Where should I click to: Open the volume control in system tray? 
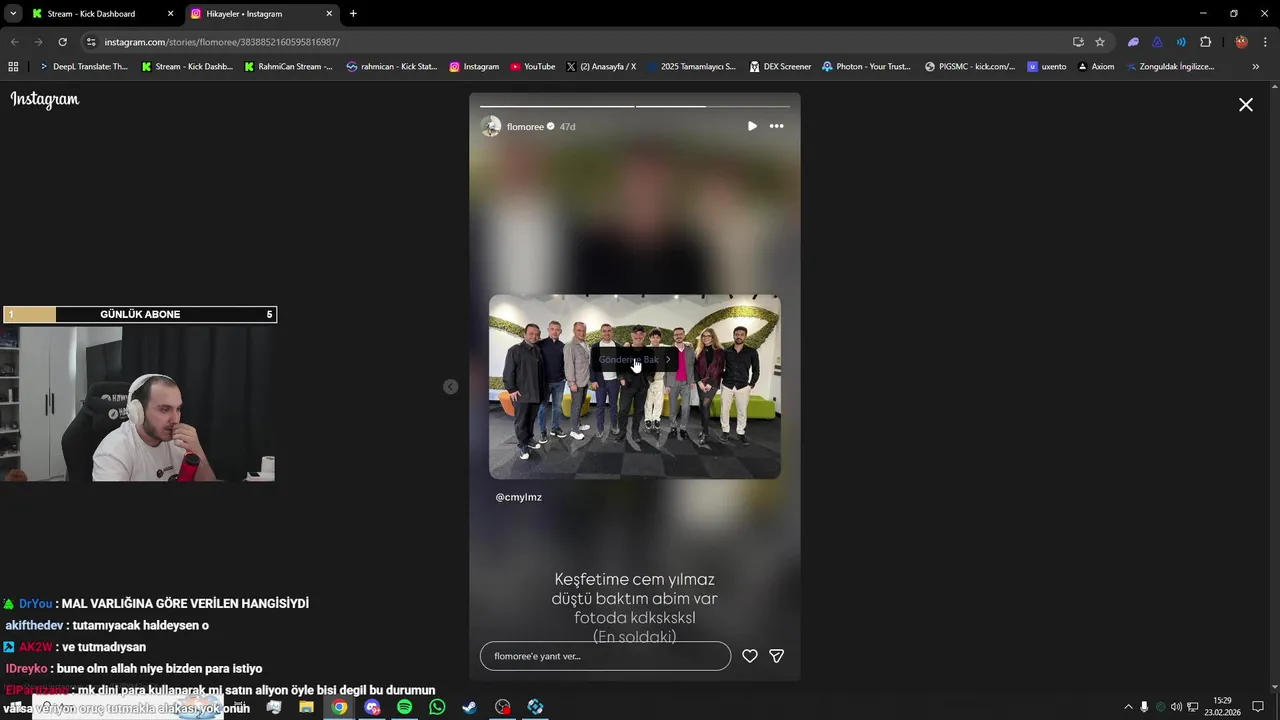click(1176, 707)
